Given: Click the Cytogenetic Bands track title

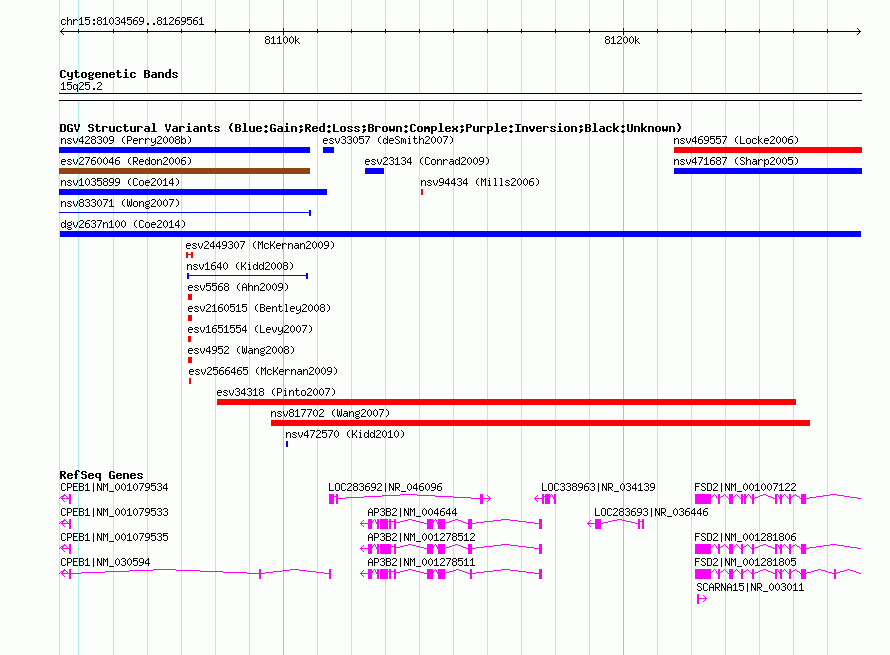Looking at the screenshot, I should [x=119, y=74].
